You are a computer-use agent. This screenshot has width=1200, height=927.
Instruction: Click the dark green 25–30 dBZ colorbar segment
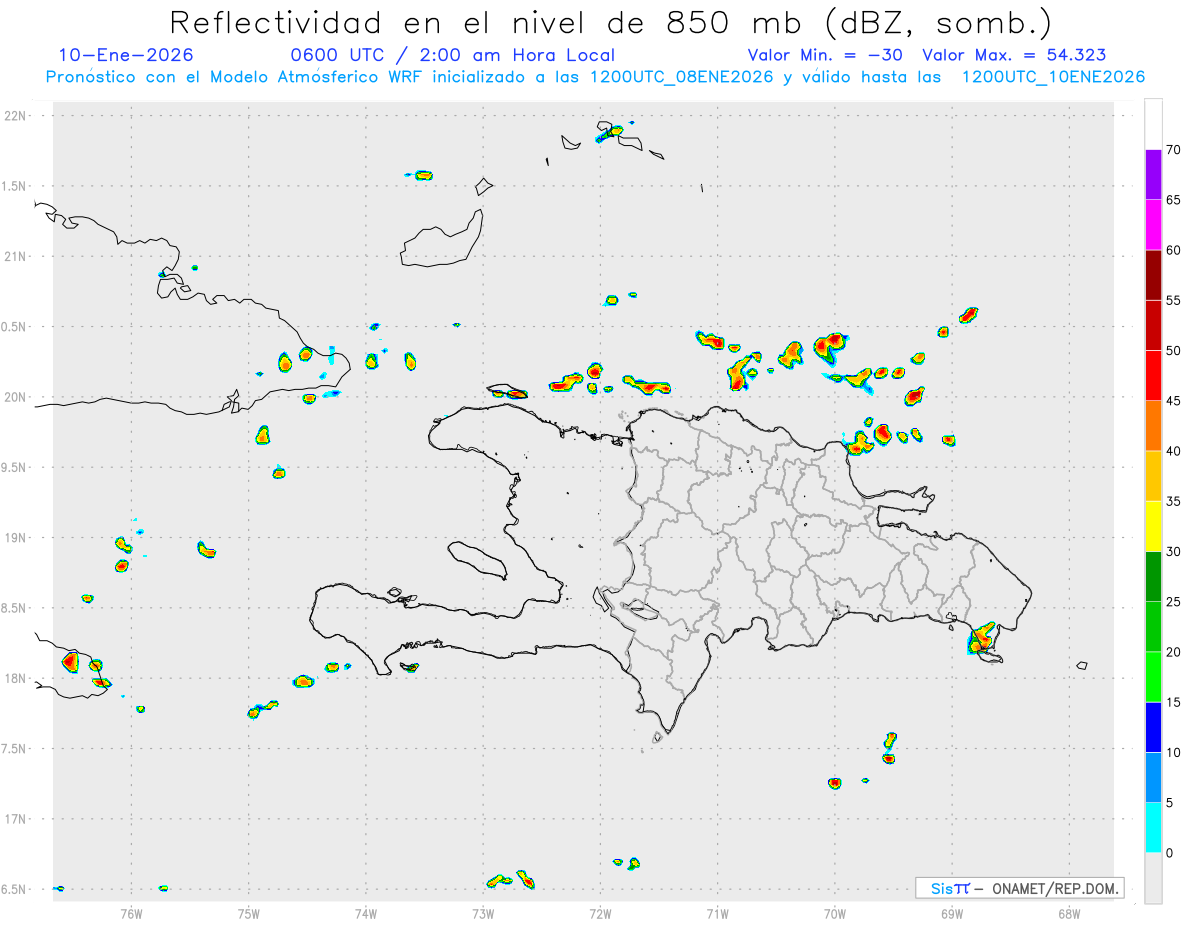(x=1153, y=577)
